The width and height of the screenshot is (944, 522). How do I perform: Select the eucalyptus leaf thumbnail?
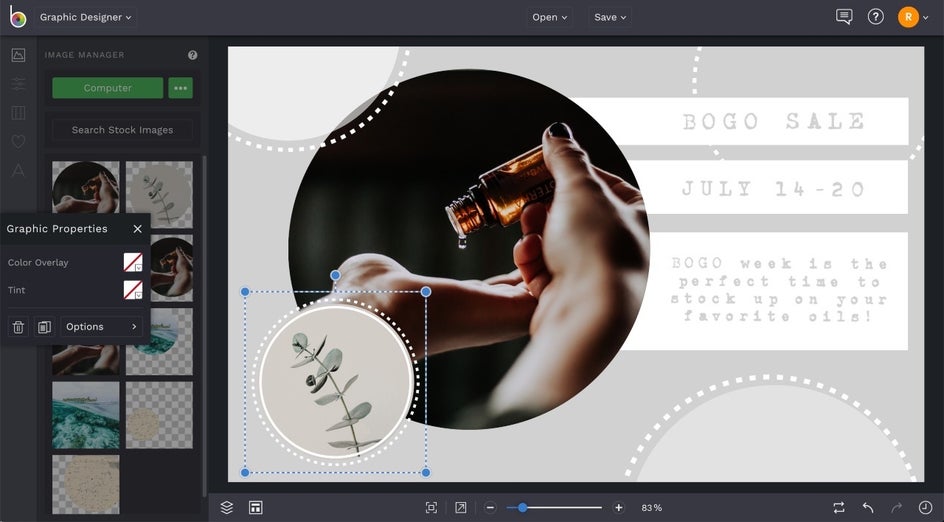160,194
